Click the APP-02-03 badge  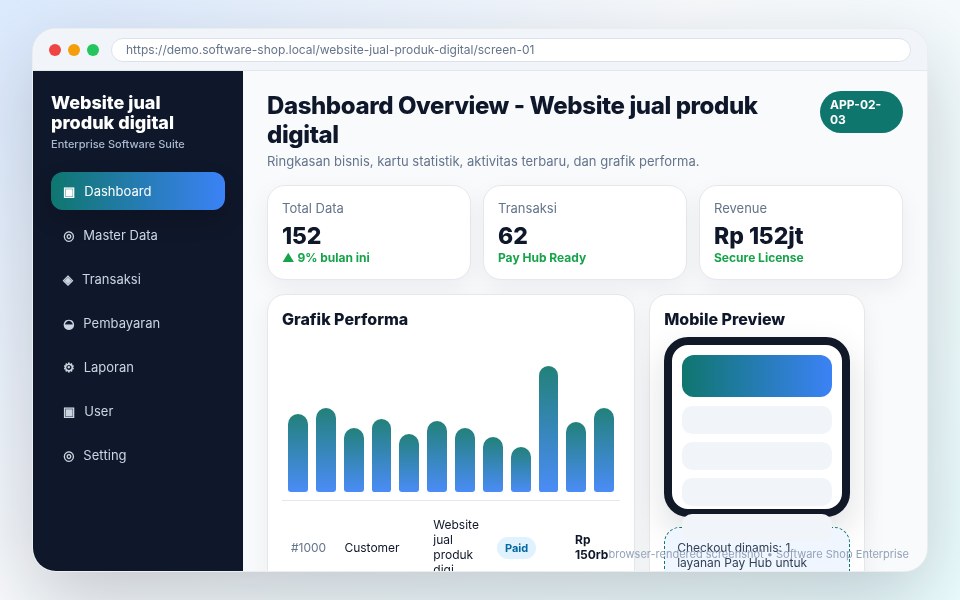(861, 112)
